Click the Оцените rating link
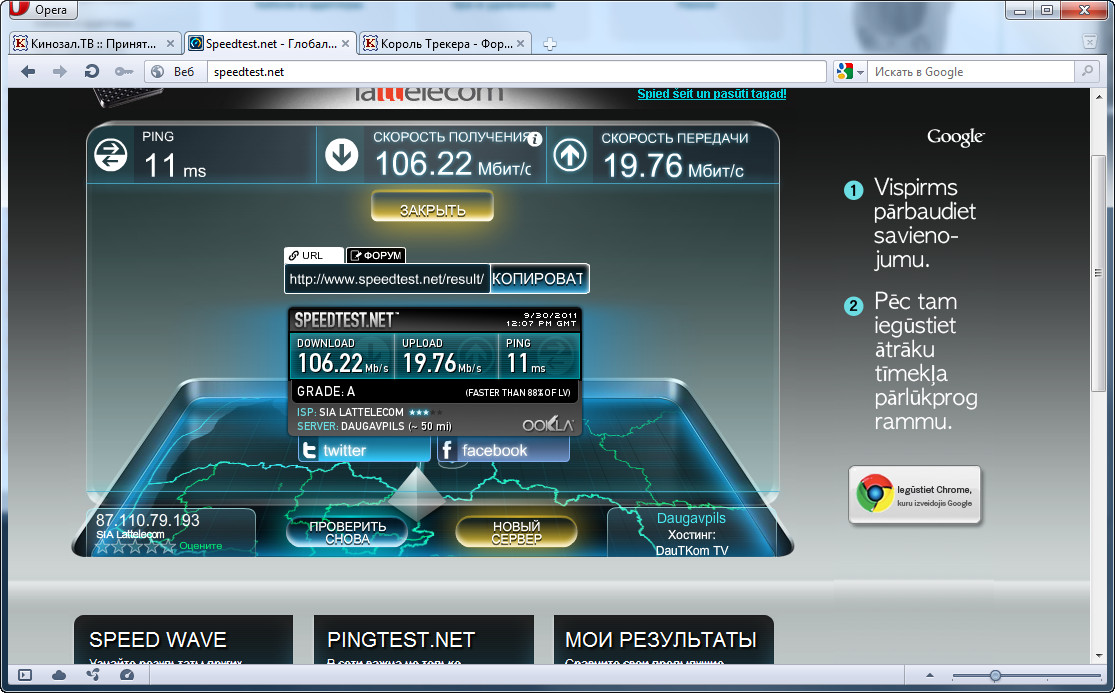 [201, 546]
